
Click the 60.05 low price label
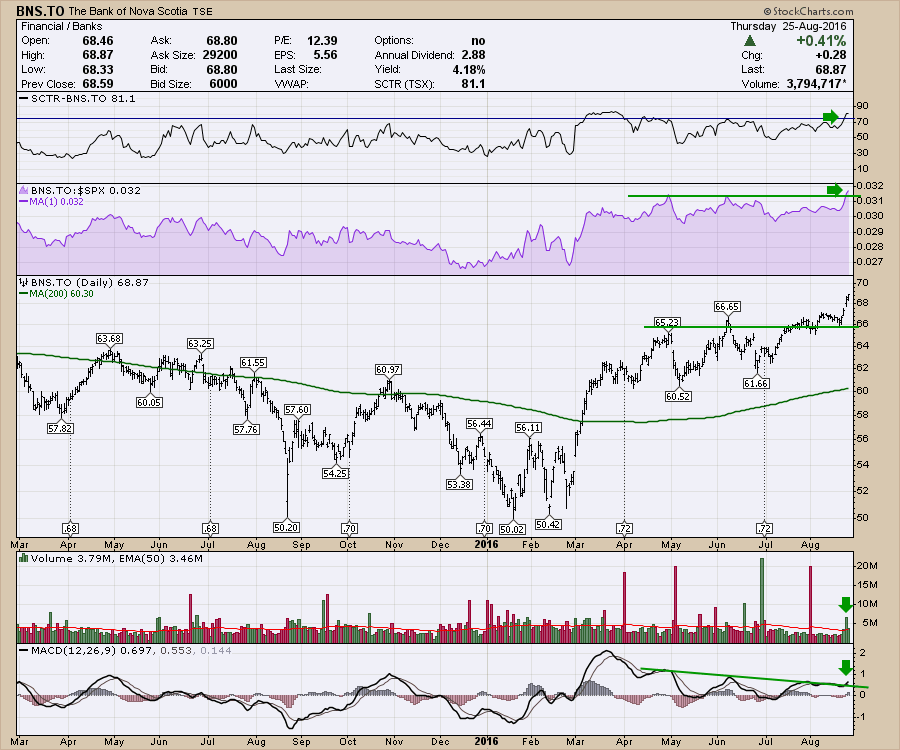149,402
